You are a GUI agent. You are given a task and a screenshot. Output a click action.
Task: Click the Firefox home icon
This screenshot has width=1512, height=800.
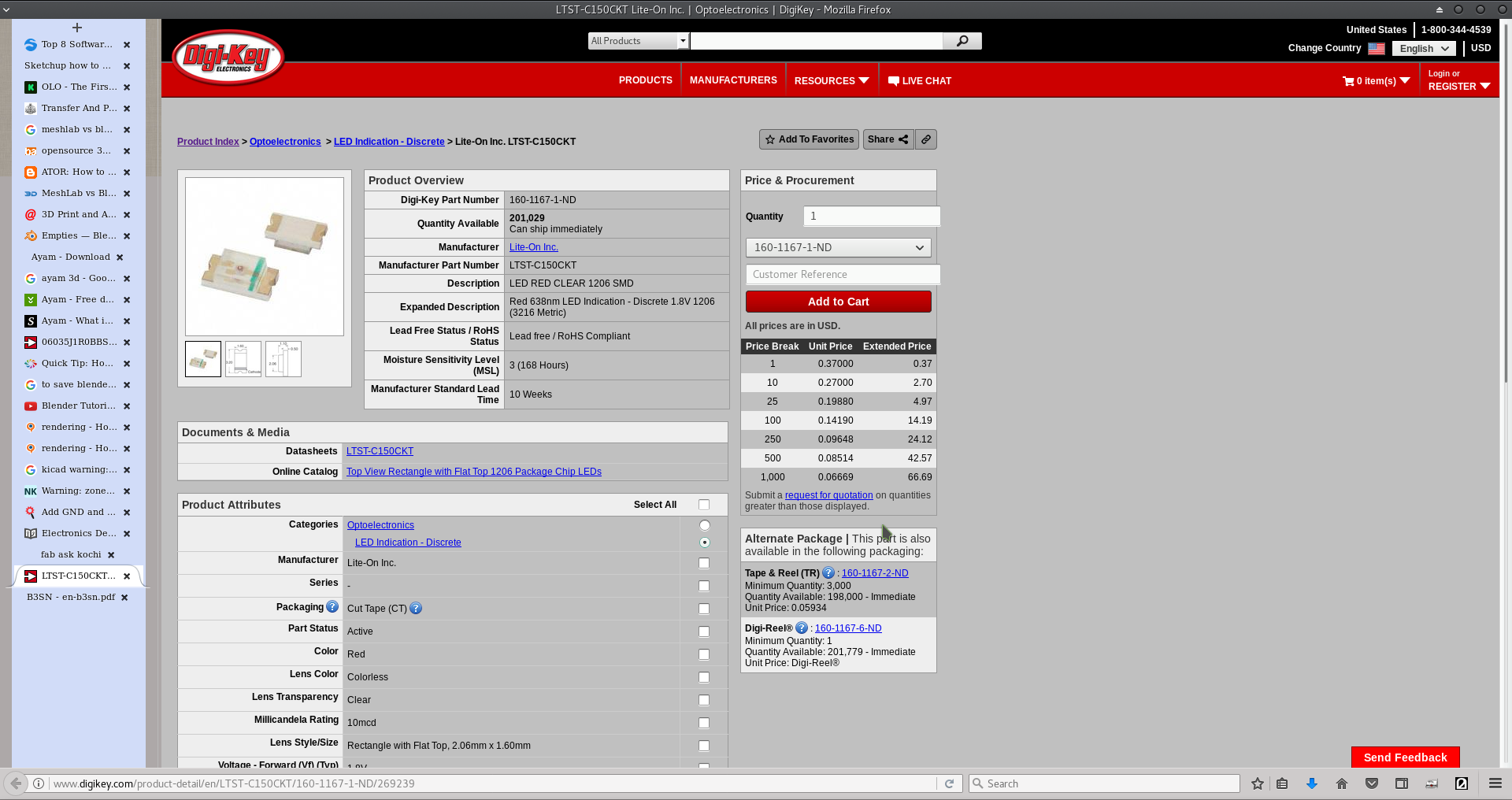(x=1342, y=783)
